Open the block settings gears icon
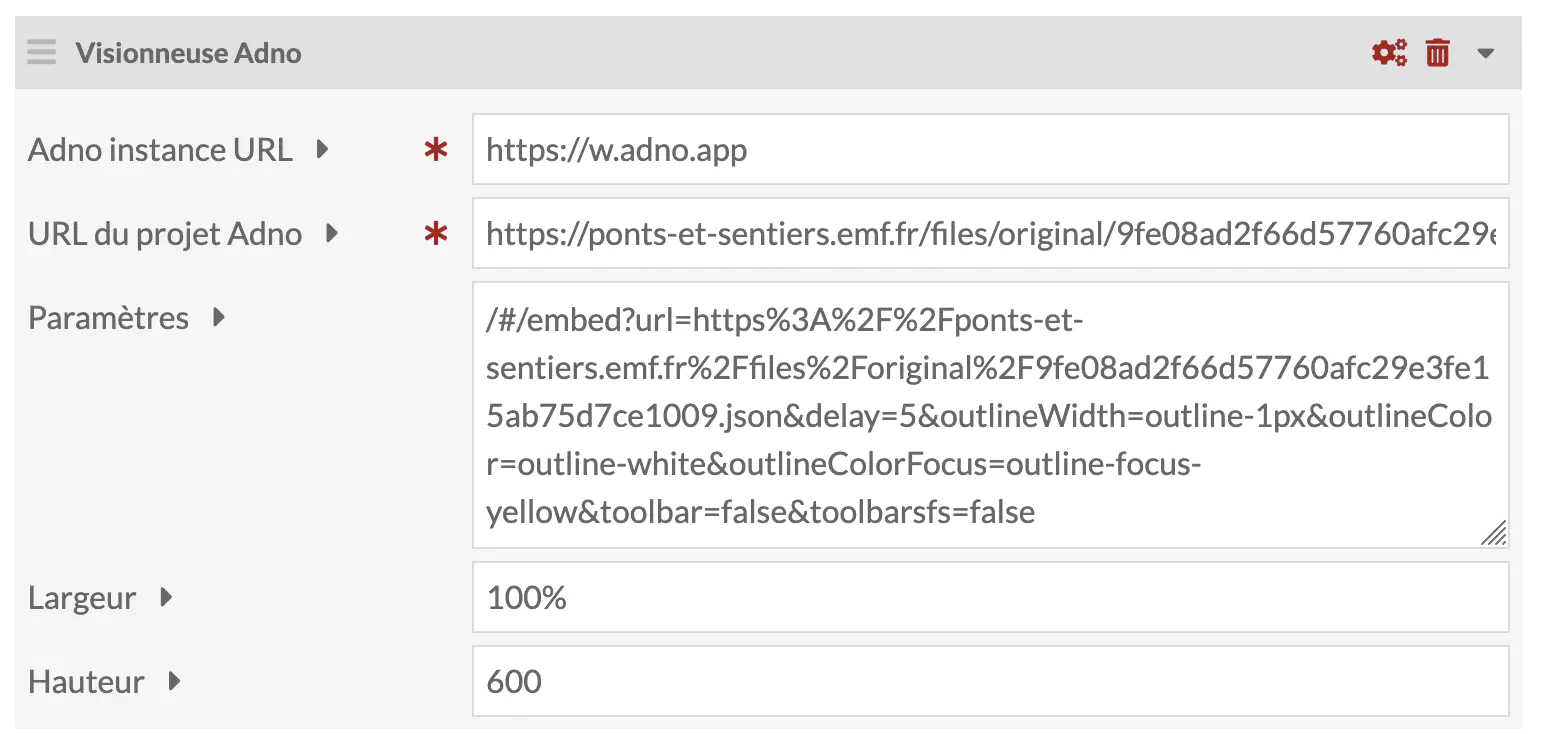1542x734 pixels. [x=1389, y=52]
